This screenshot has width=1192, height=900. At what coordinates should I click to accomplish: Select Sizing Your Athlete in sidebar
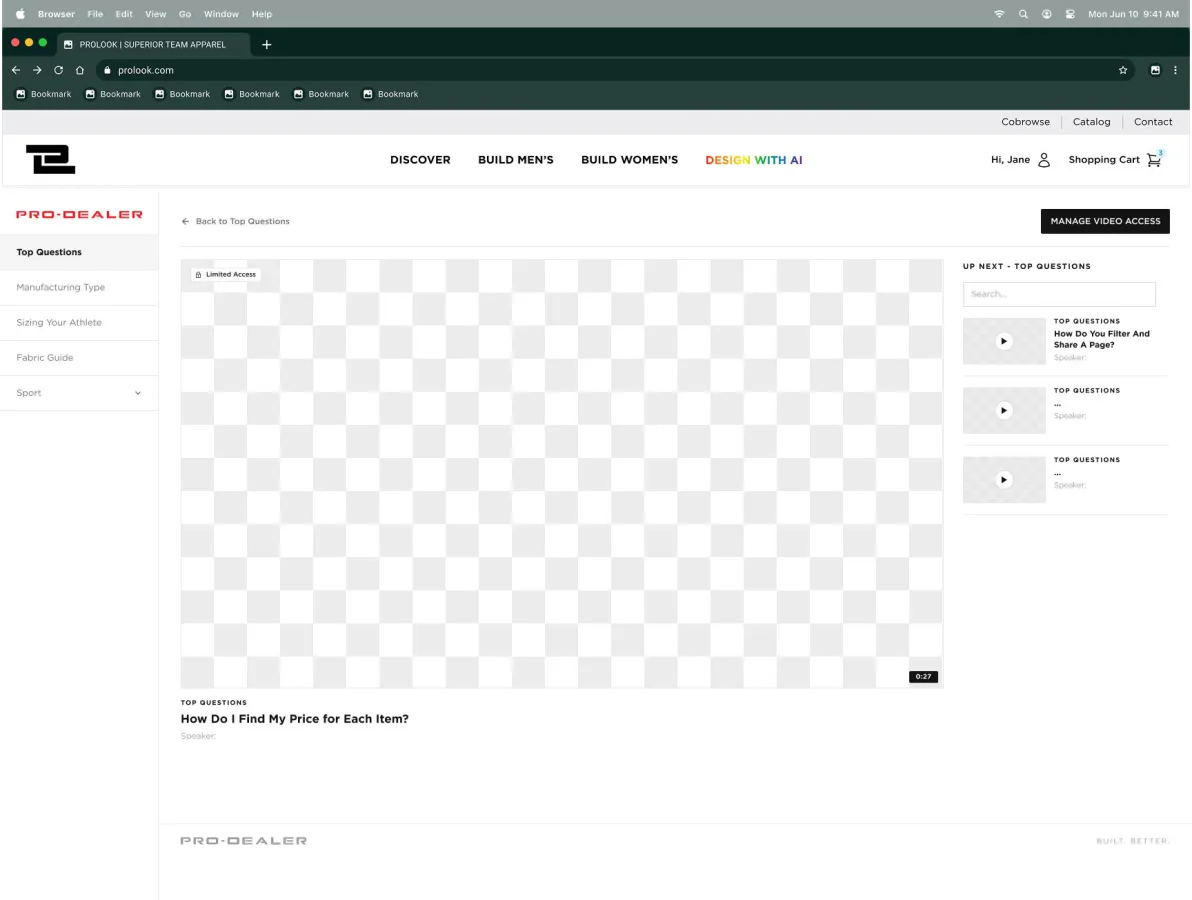point(79,322)
